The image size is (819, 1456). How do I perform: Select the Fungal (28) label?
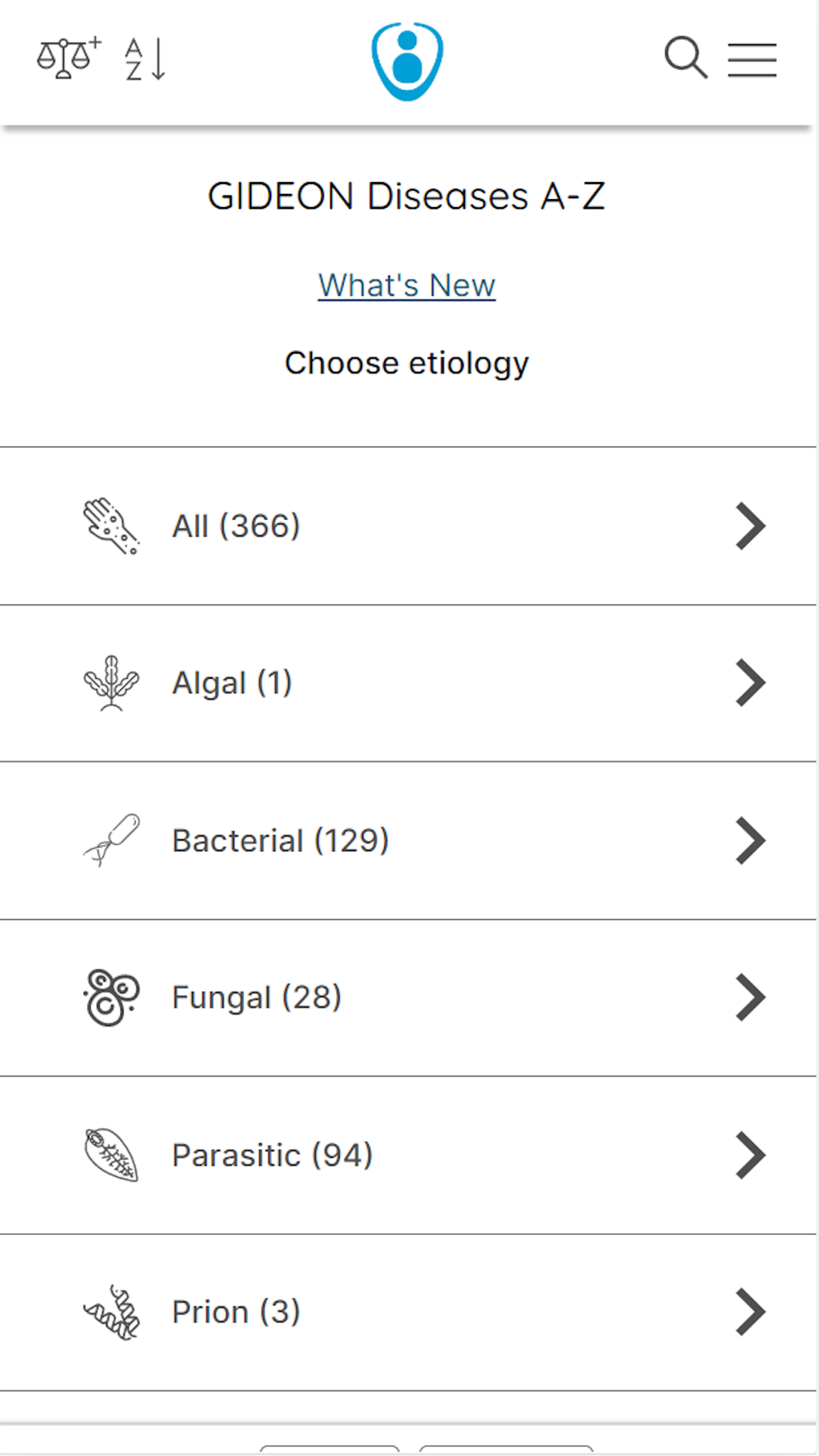[256, 998]
